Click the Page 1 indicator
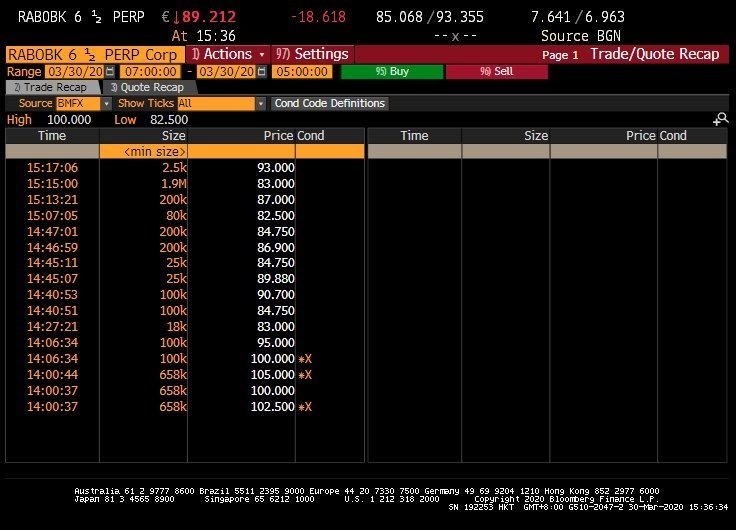This screenshot has width=736, height=530. (560, 55)
